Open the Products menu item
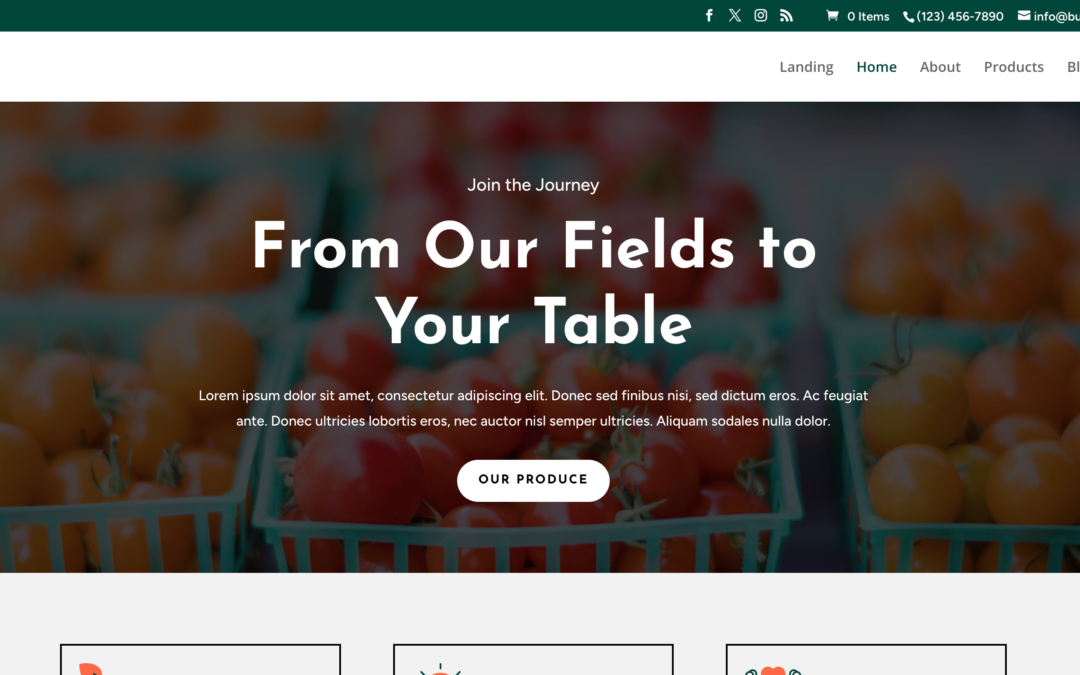 (x=1013, y=67)
